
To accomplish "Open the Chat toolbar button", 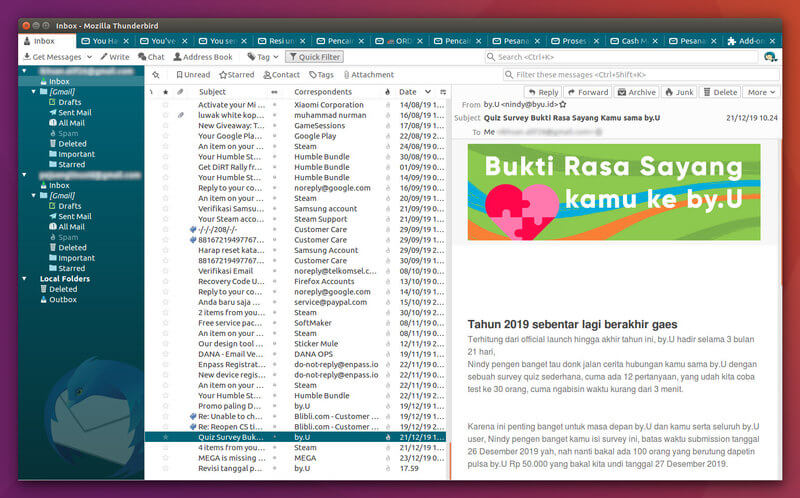I will coord(151,57).
